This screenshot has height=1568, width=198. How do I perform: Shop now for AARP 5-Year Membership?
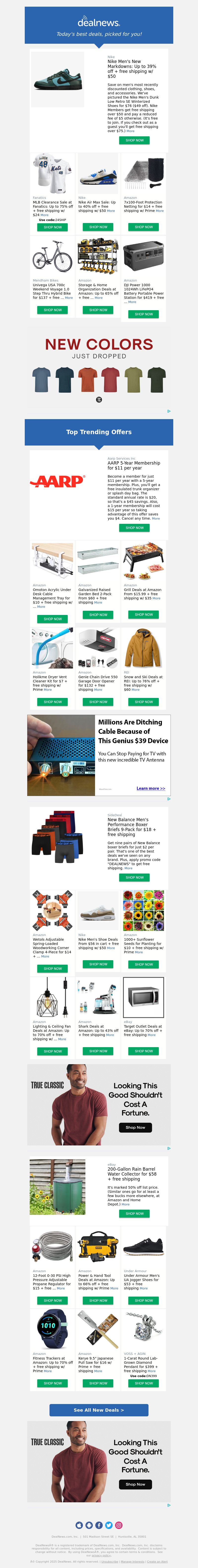pyautogui.click(x=135, y=528)
